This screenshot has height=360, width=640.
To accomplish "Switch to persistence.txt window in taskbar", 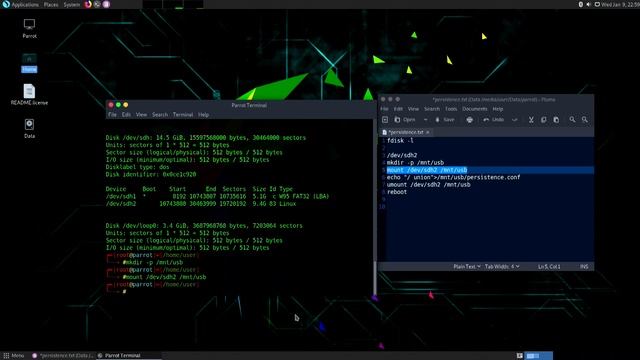I will [x=63, y=356].
